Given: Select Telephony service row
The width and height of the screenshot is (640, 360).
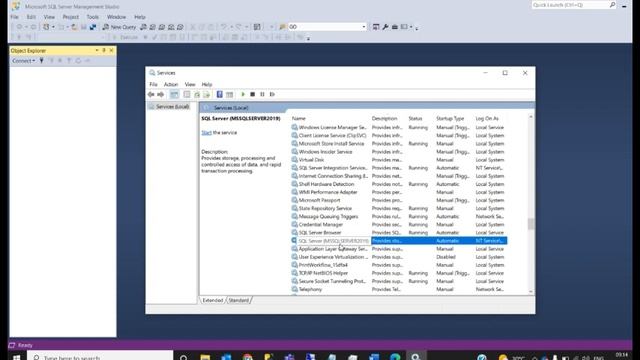Looking at the screenshot, I should 399,289.
